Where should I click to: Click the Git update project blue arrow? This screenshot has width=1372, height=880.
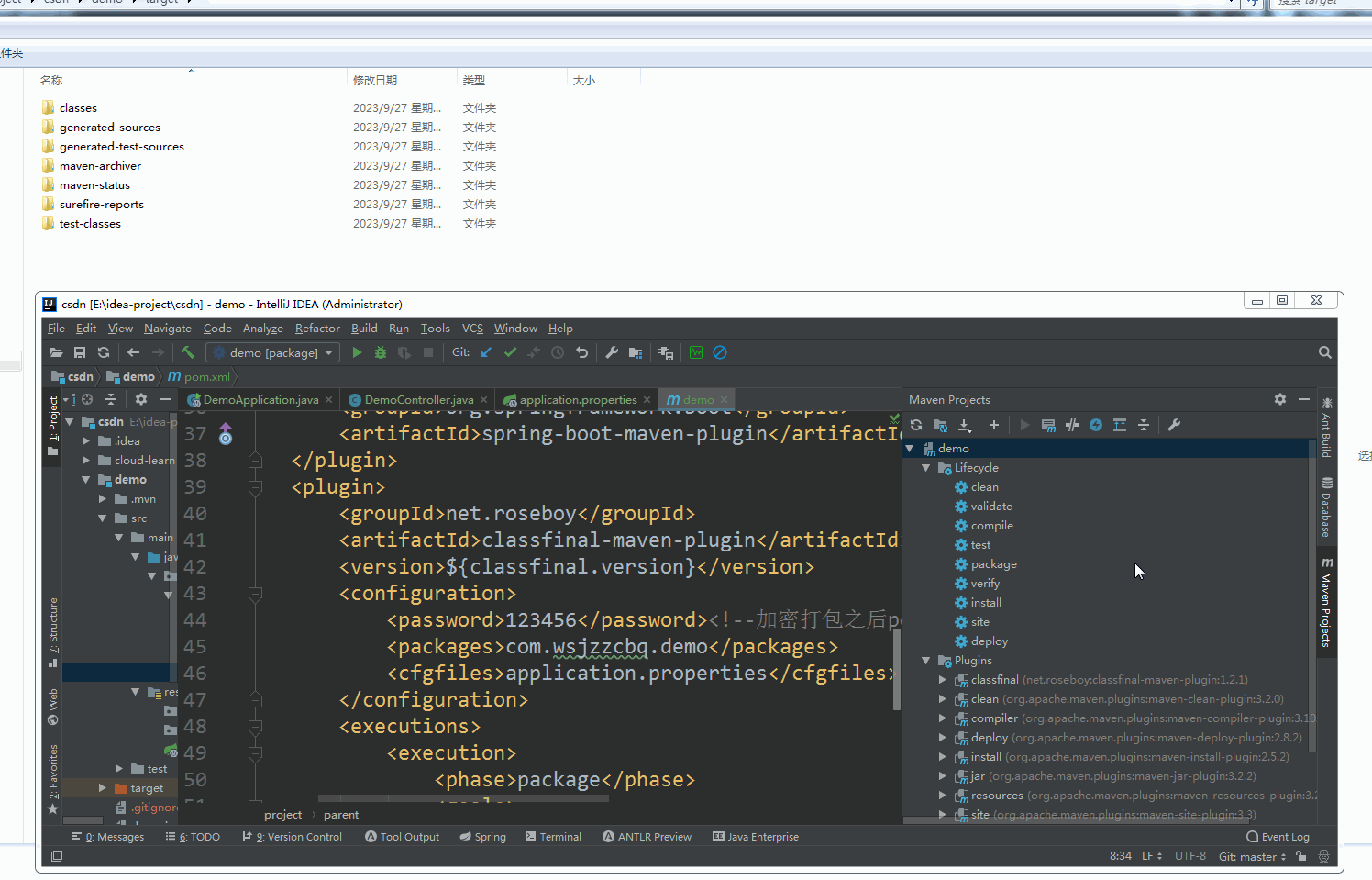coord(486,352)
